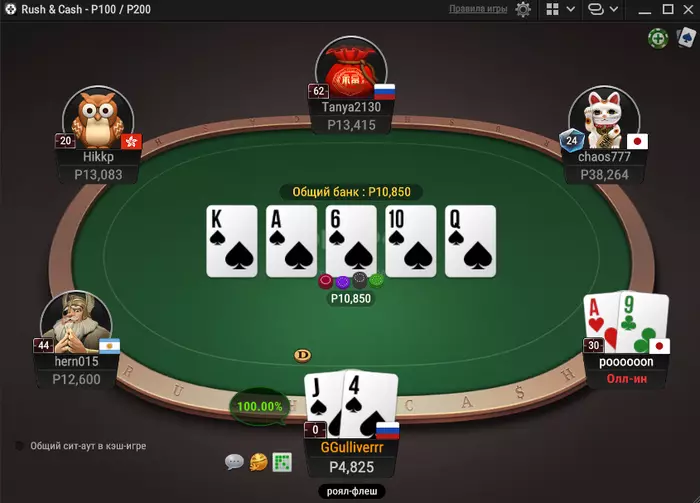Click the pot chips below board
700x503 pixels.
pos(351,281)
